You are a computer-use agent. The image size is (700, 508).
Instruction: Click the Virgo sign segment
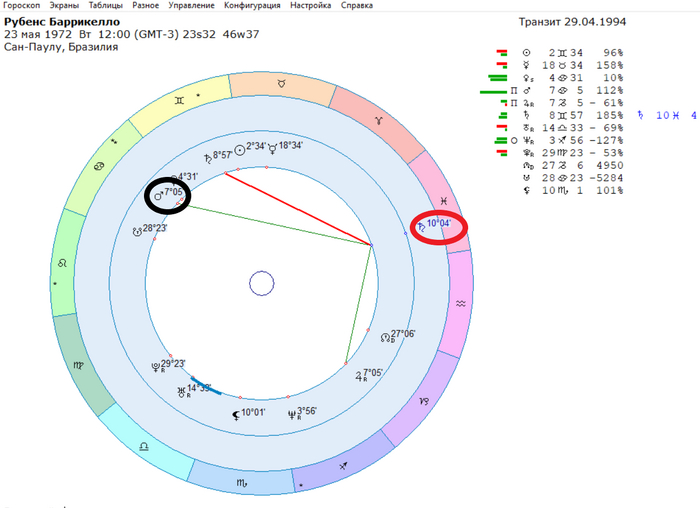pos(79,365)
